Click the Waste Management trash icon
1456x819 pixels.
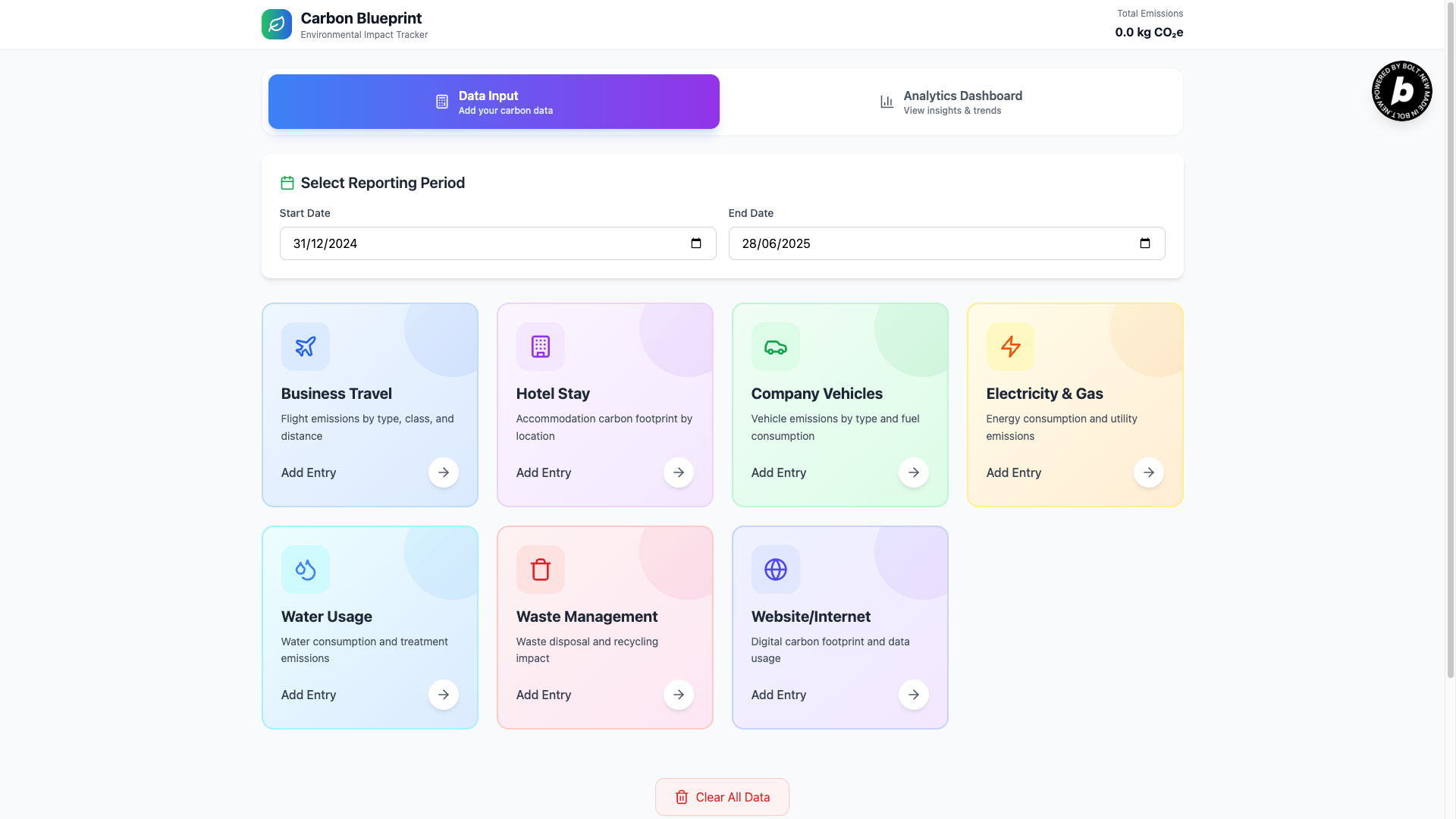[540, 570]
